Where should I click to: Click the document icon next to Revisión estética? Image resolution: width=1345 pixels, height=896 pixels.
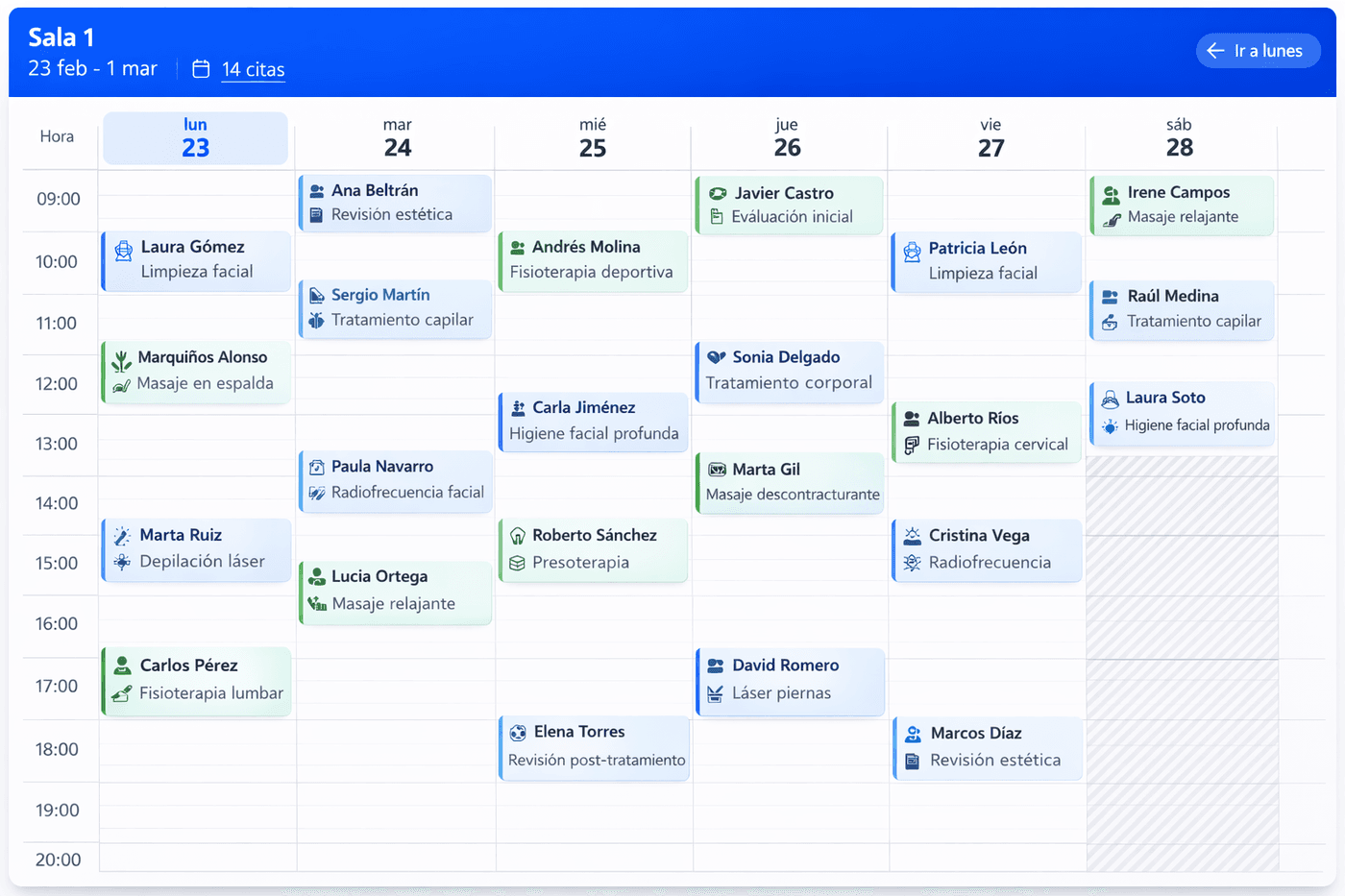coord(317,214)
